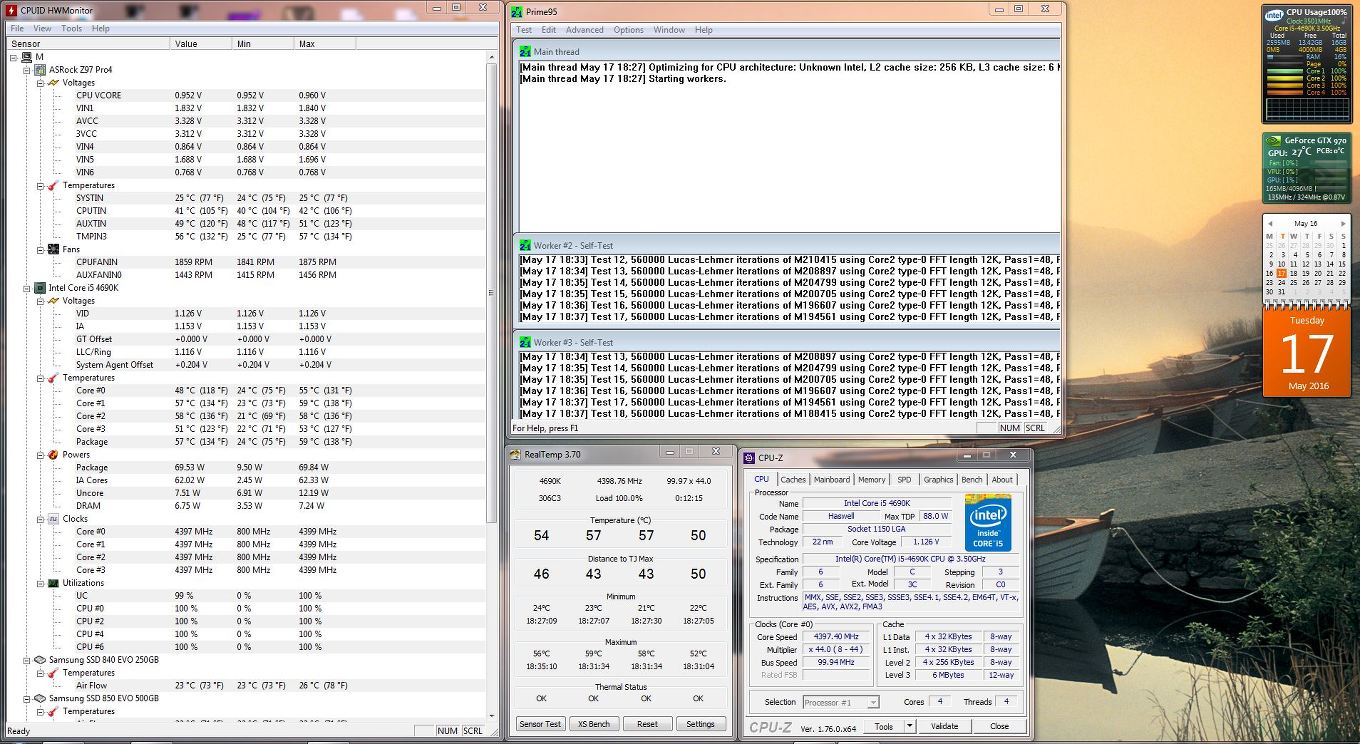Screen dimensions: 1360x744
Task: Click the Intel Core i5 logo in CPU-Z
Action: pos(987,523)
